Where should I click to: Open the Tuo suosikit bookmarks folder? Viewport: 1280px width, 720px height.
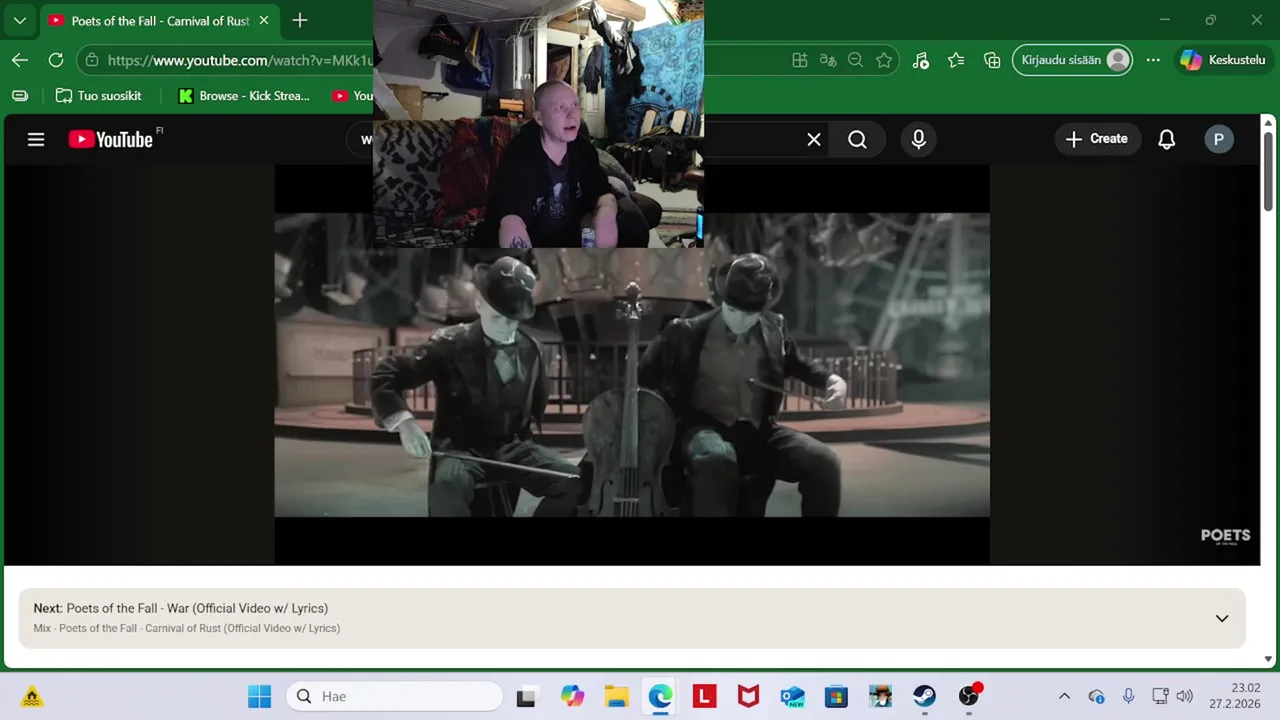click(98, 96)
